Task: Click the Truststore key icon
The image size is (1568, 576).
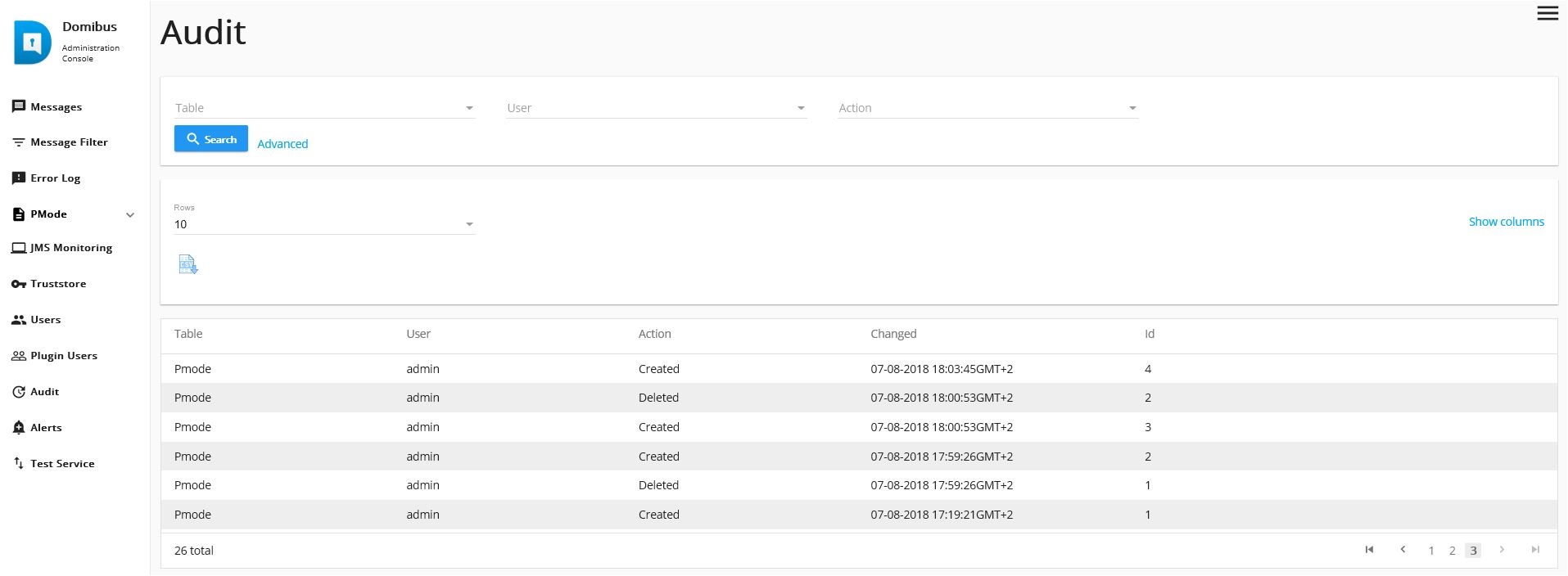Action: 19,284
